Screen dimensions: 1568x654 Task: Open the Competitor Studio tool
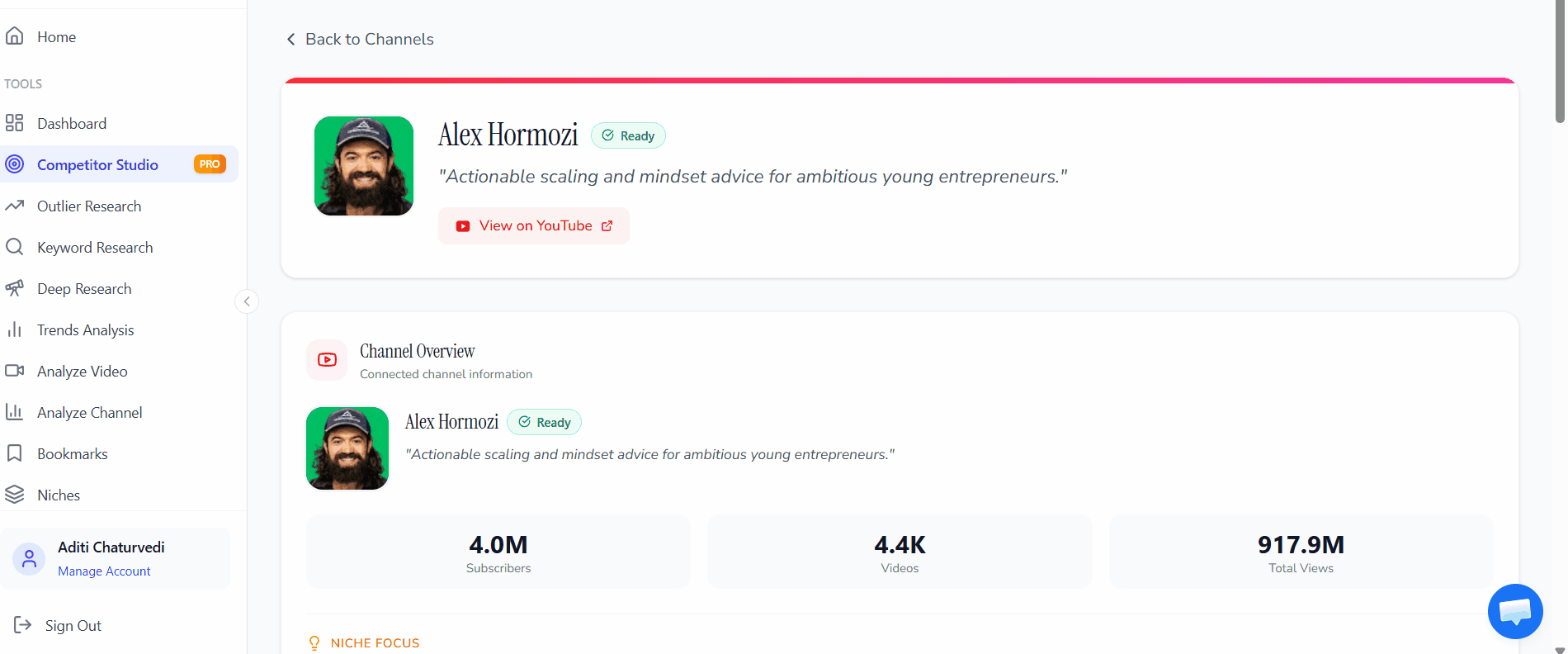[97, 164]
